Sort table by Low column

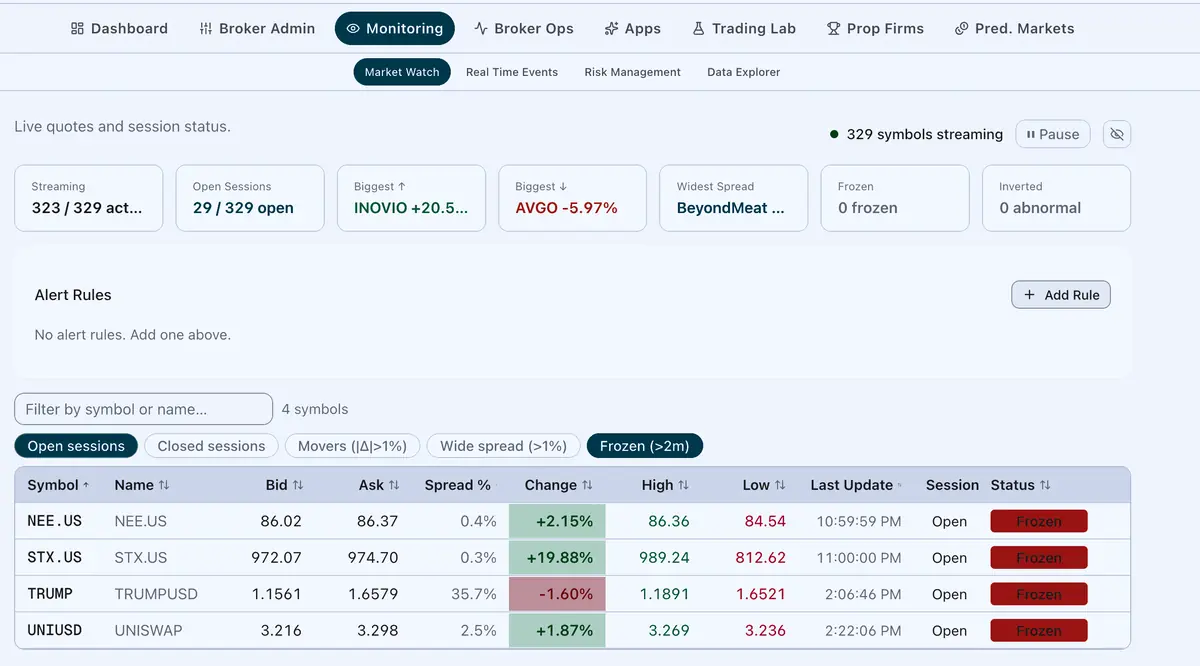[x=764, y=485]
